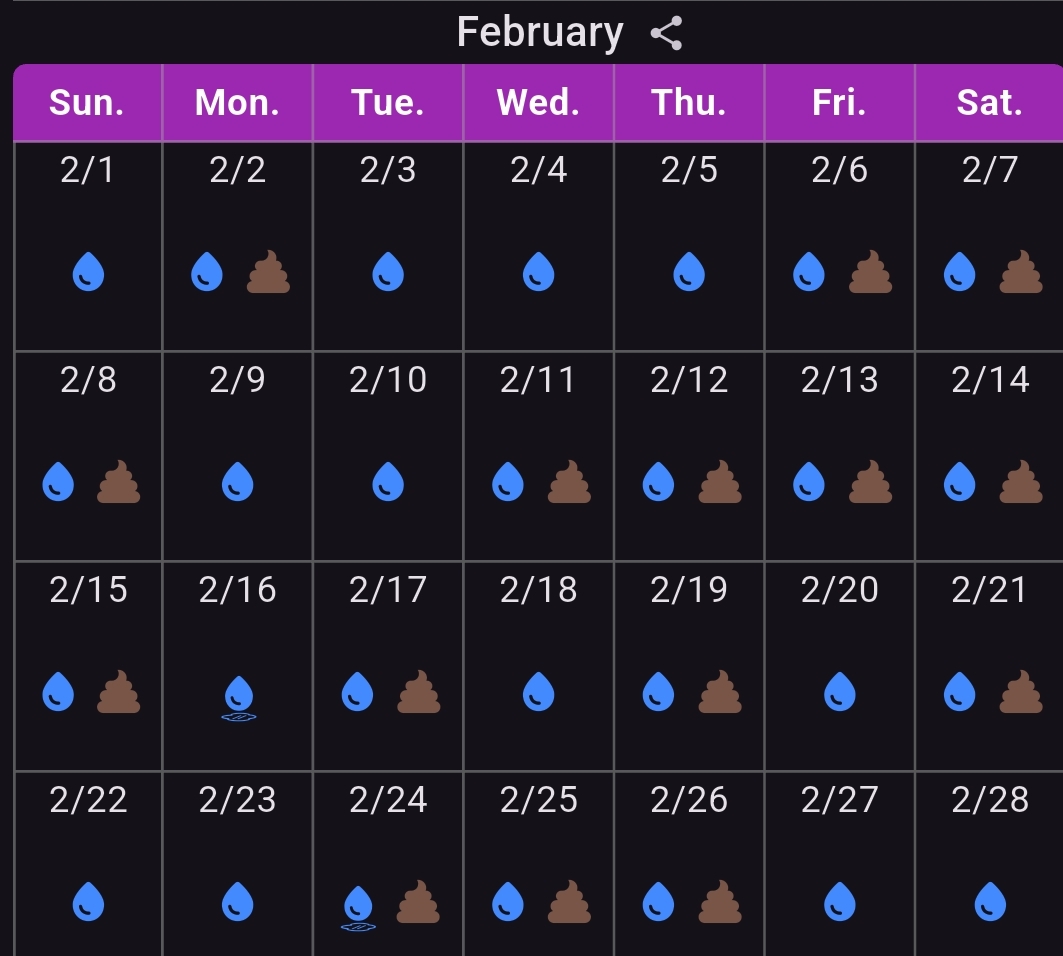Image resolution: width=1063 pixels, height=956 pixels.
Task: Open the 2/22 date label
Action: click(89, 800)
